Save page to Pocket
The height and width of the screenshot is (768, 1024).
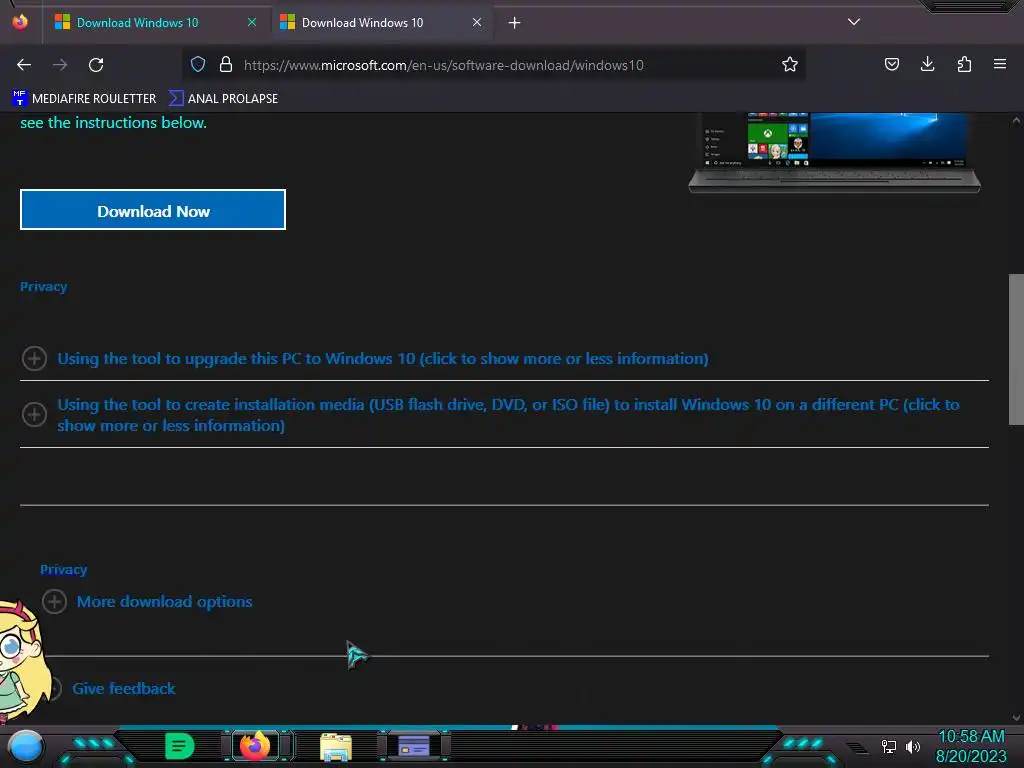point(891,64)
